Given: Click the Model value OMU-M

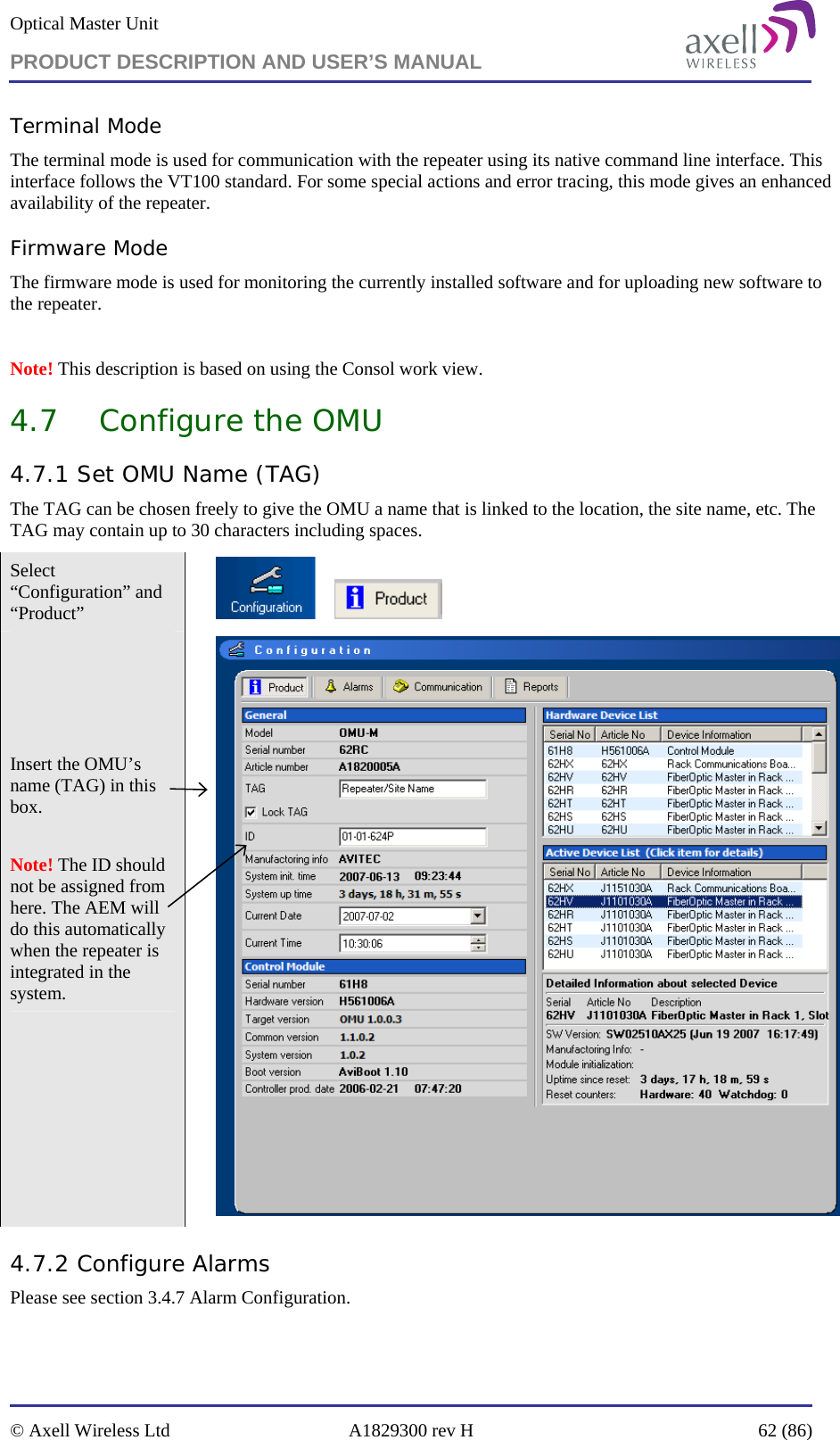Looking at the screenshot, I should pos(358,733).
